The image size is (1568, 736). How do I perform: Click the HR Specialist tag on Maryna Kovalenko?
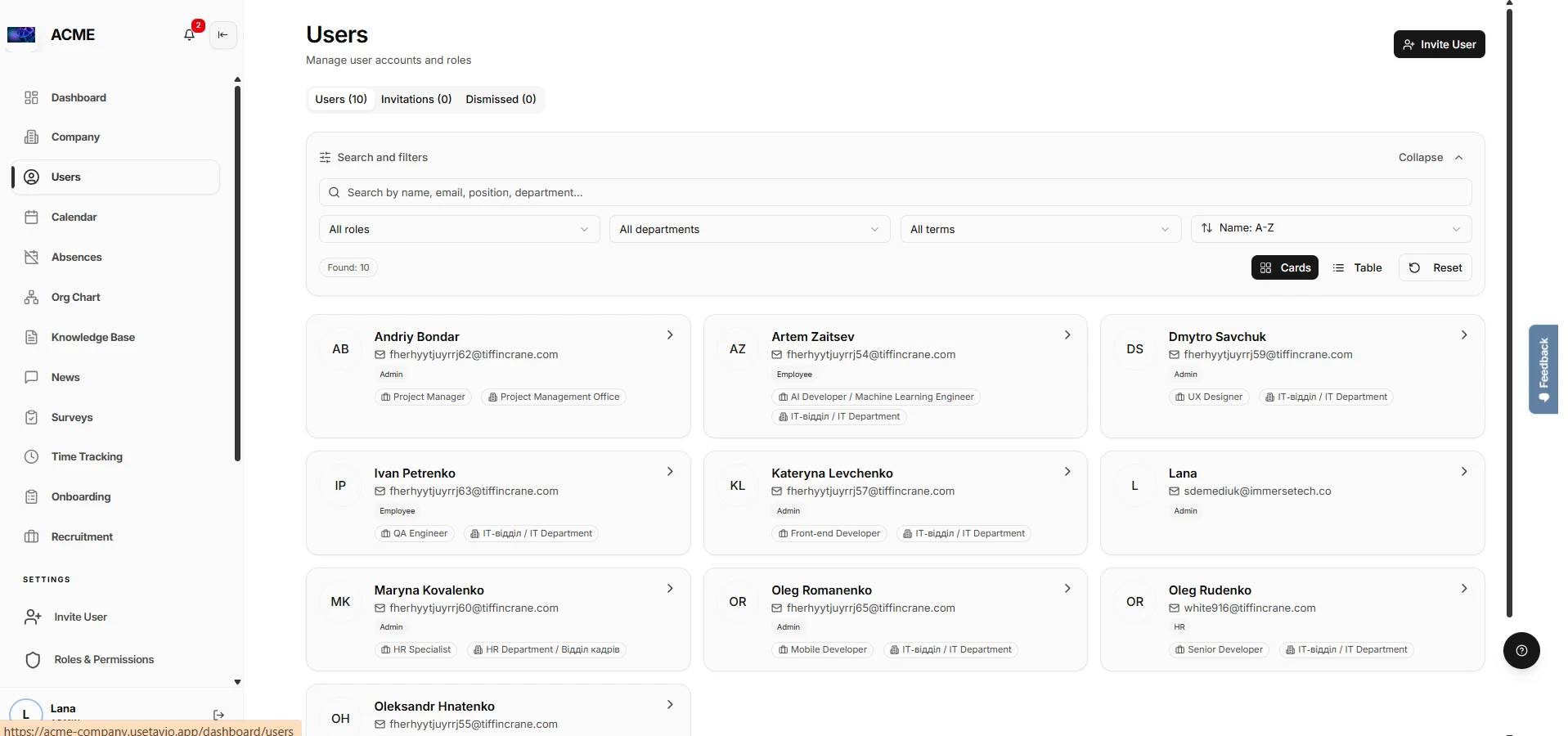tap(416, 650)
